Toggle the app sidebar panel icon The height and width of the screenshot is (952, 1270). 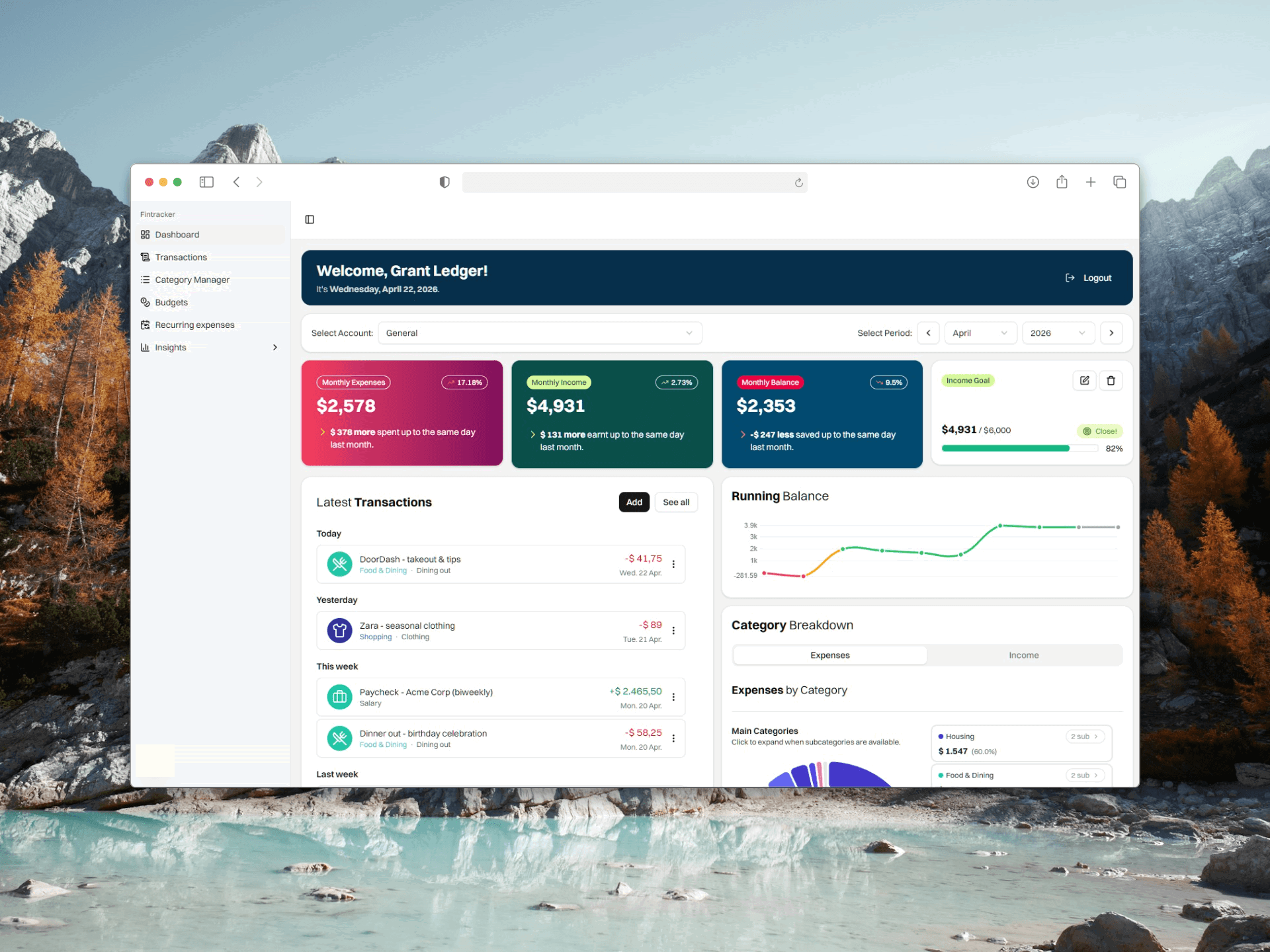click(310, 219)
